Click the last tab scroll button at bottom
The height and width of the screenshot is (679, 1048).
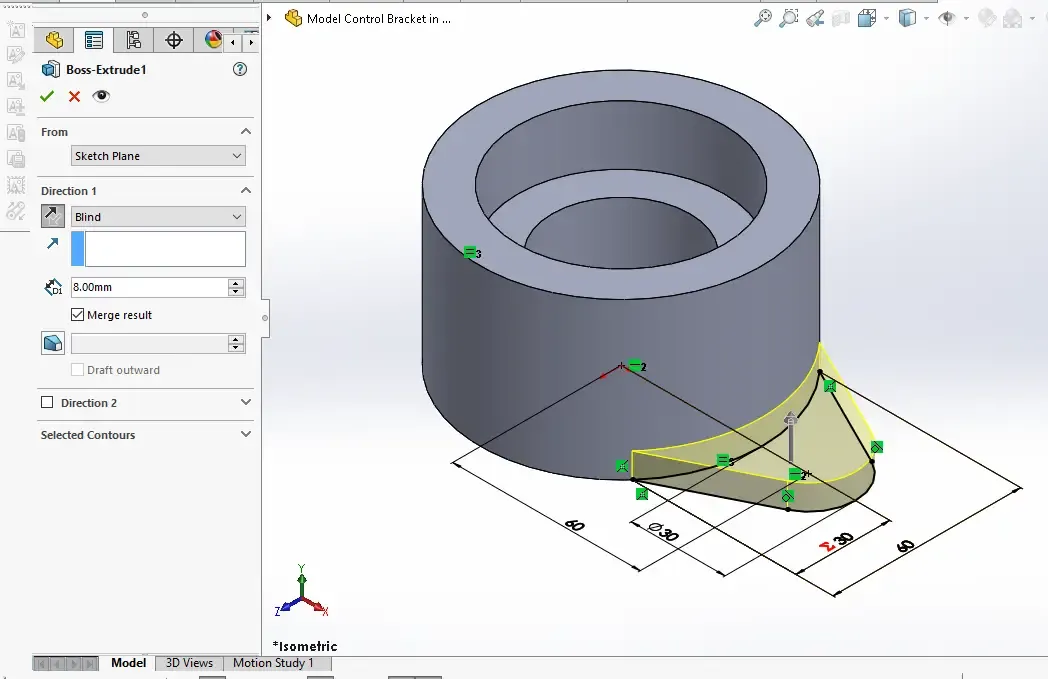tap(90, 664)
